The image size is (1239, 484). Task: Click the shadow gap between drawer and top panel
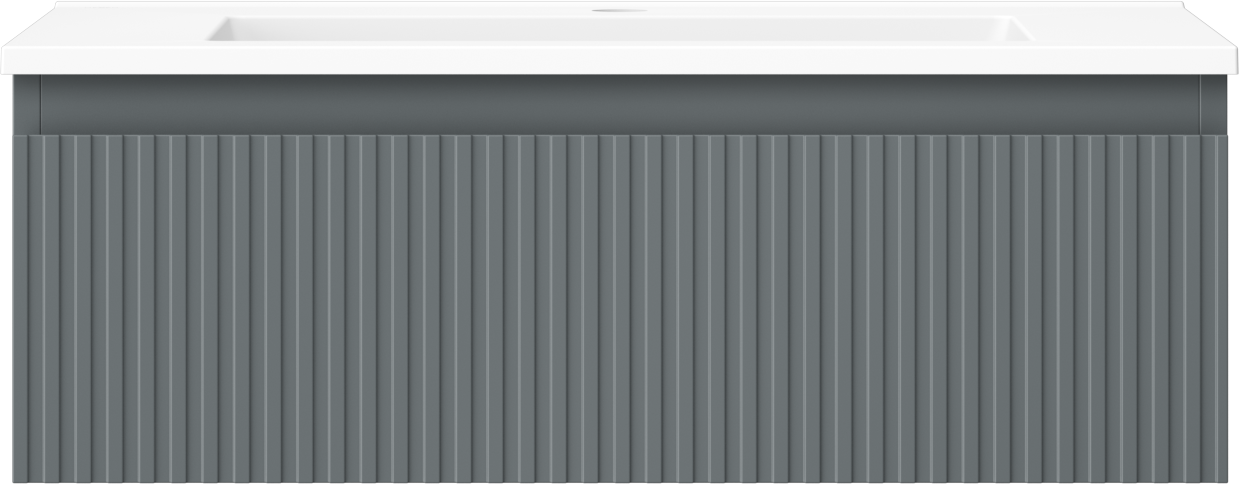(620, 133)
